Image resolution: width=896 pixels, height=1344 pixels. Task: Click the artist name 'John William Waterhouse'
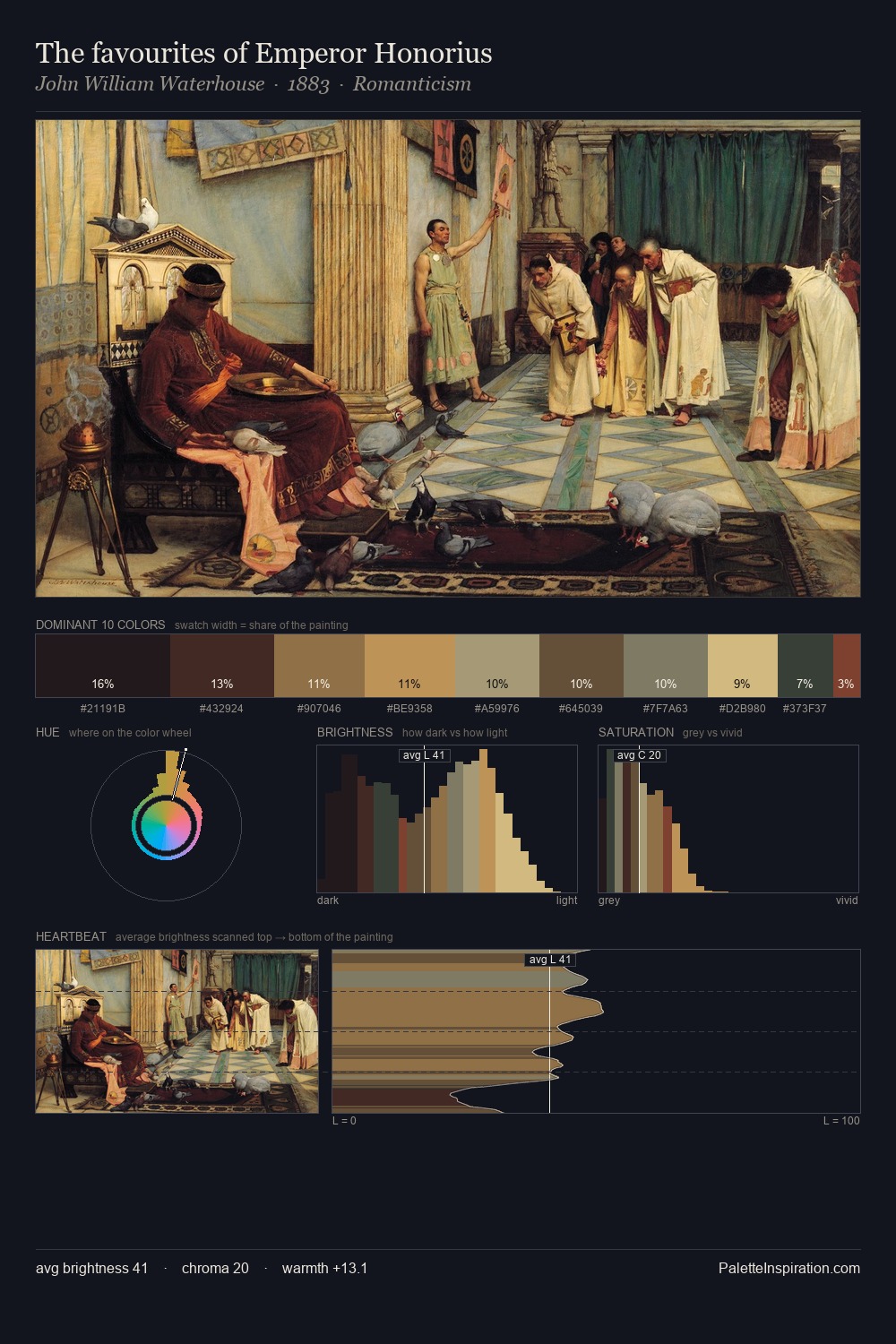tap(151, 84)
